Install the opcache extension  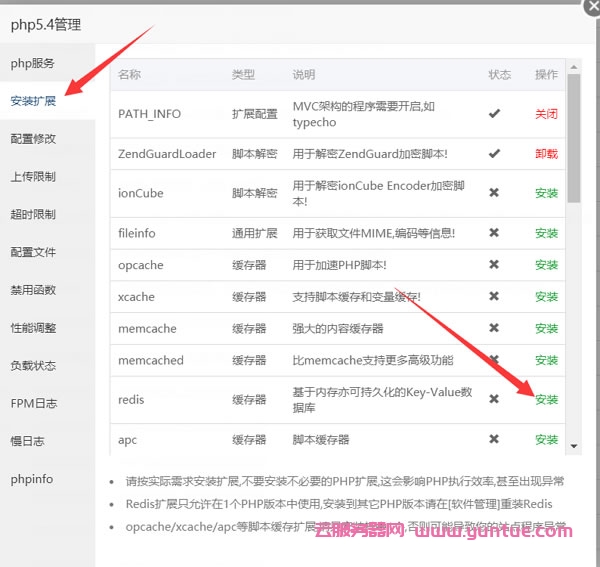(x=546, y=265)
